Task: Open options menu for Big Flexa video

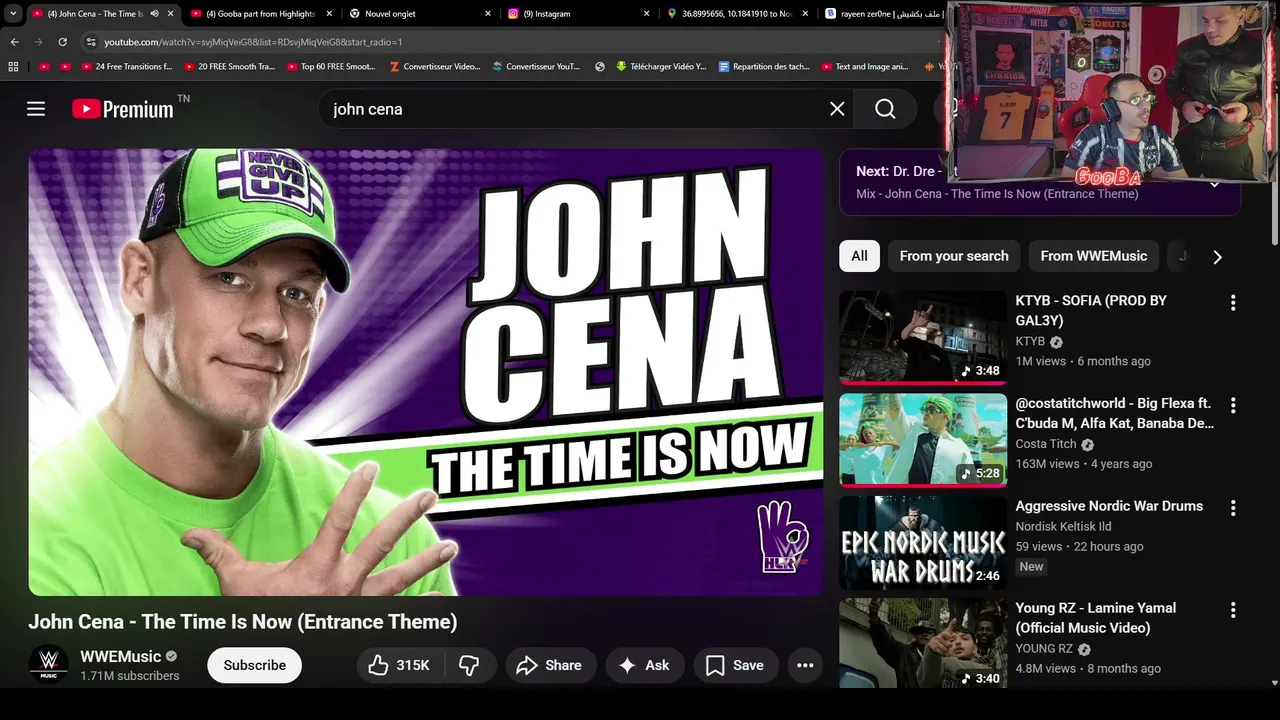Action: tap(1233, 405)
